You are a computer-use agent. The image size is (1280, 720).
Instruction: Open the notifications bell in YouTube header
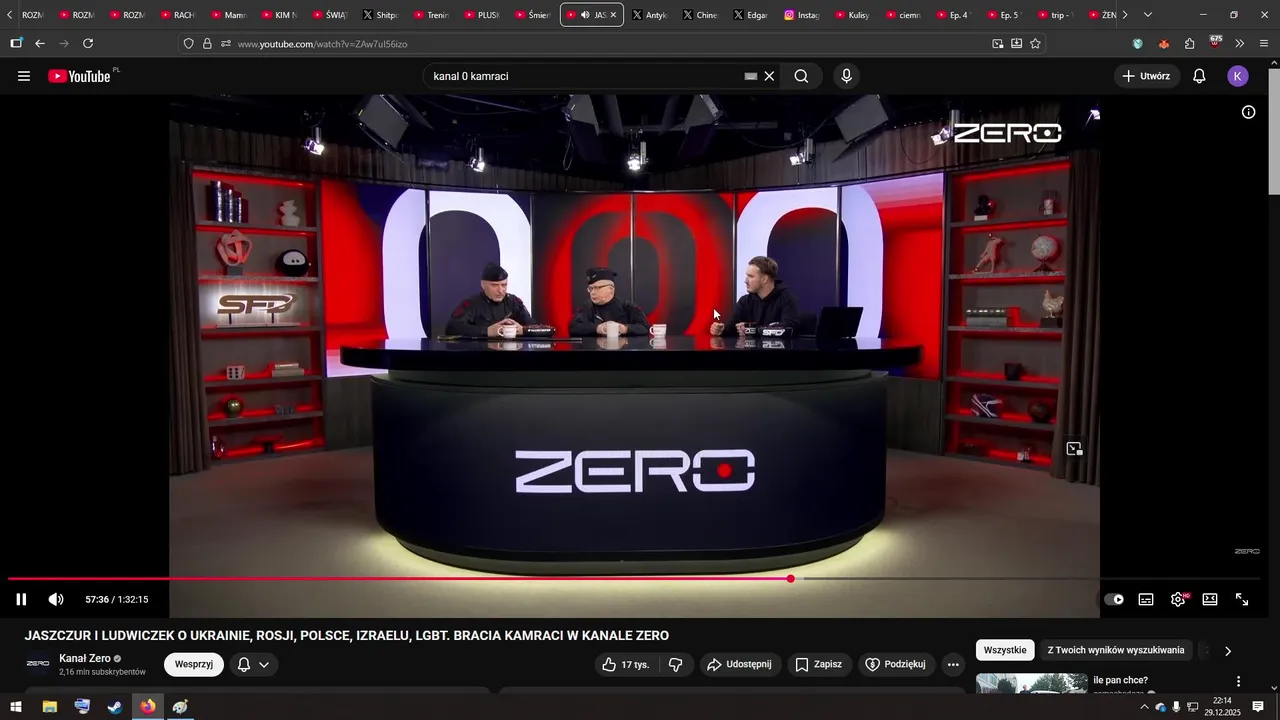1199,76
